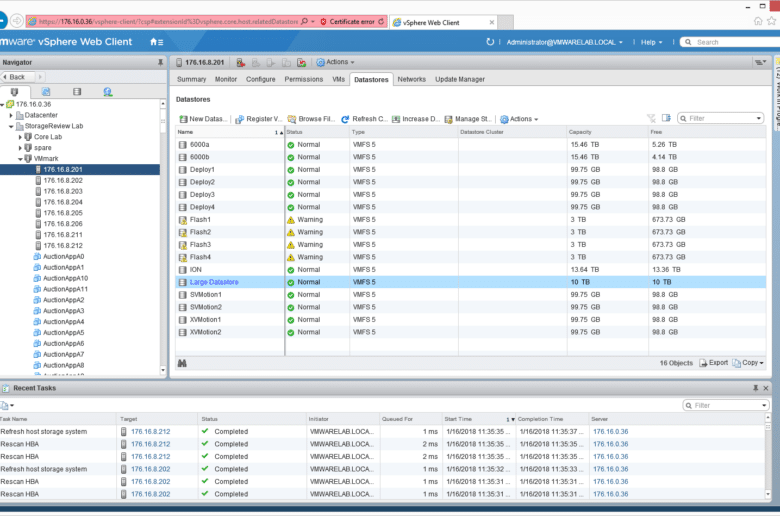This screenshot has height=516, width=780.
Task: Open the datastore Filter dropdown arrow
Action: [x=759, y=118]
